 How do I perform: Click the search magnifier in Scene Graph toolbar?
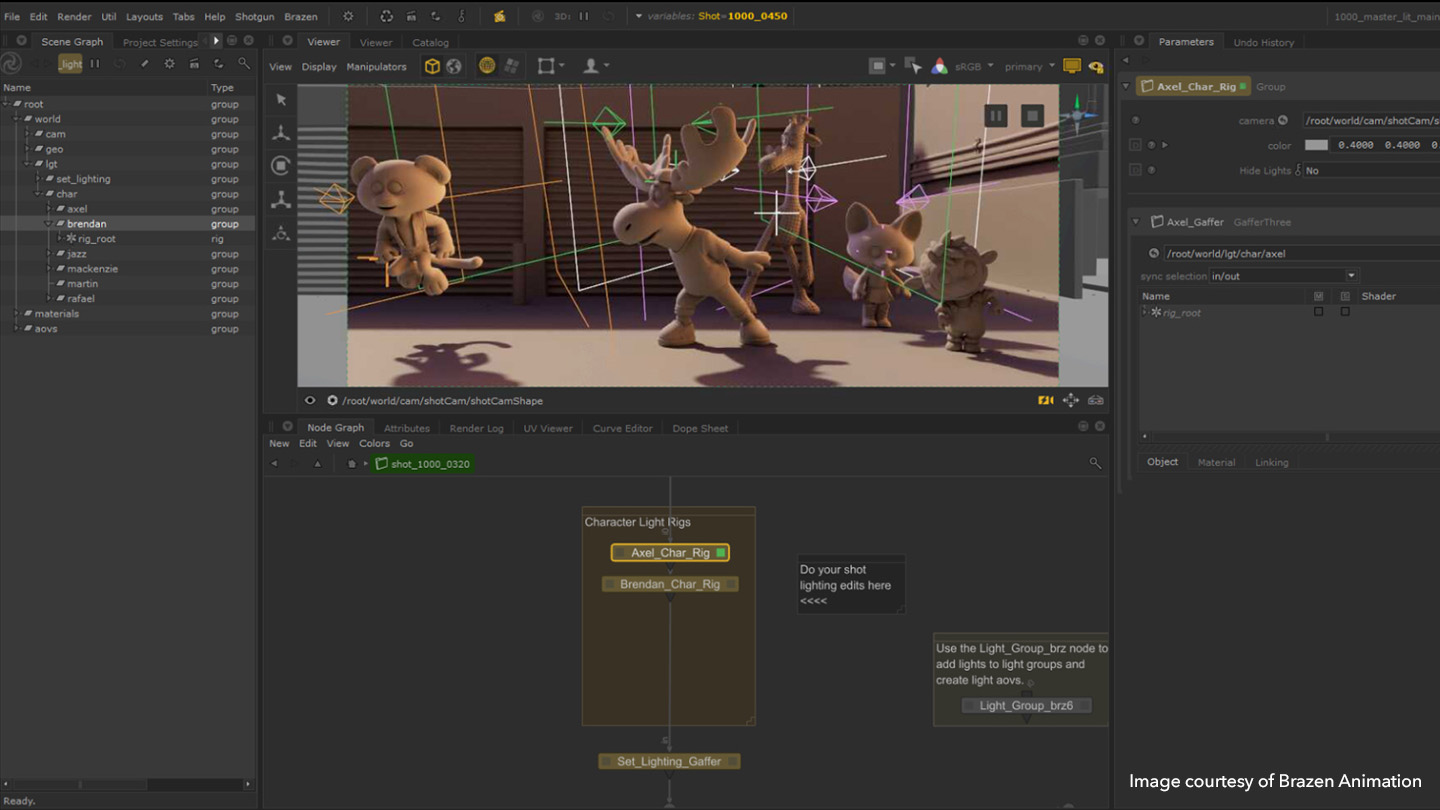click(x=244, y=63)
